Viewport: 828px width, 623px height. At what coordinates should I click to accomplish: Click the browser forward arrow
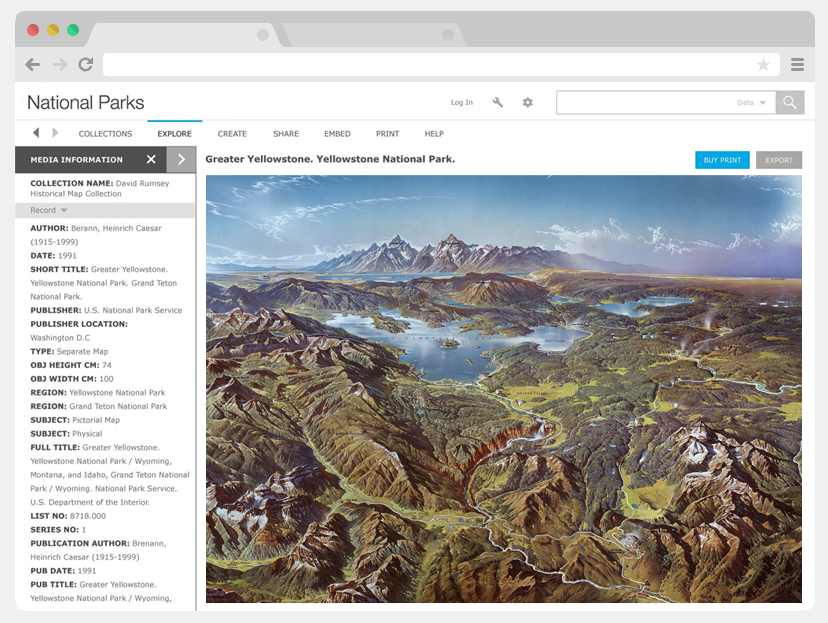[60, 64]
